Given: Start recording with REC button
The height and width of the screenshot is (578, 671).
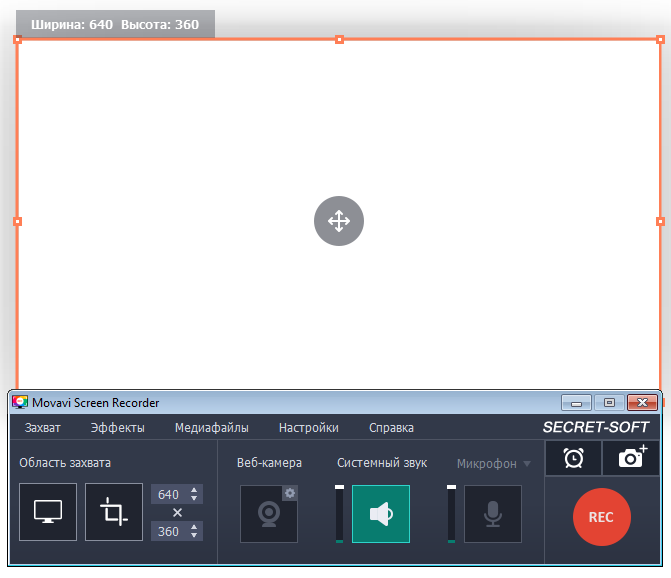Looking at the screenshot, I should 602,517.
